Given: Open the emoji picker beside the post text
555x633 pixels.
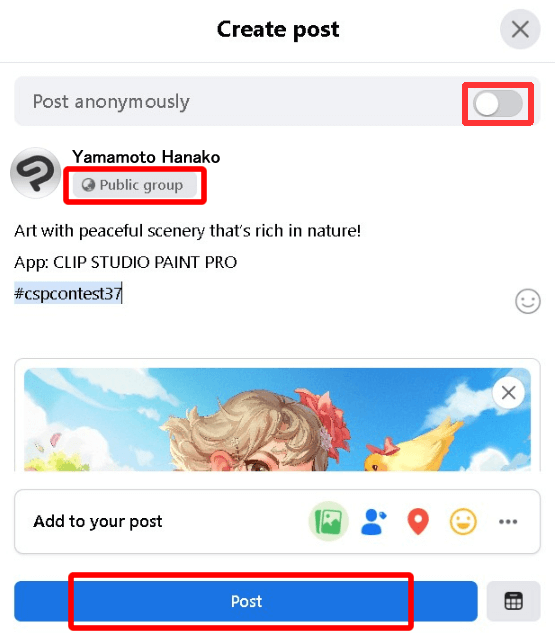Looking at the screenshot, I should click(528, 301).
